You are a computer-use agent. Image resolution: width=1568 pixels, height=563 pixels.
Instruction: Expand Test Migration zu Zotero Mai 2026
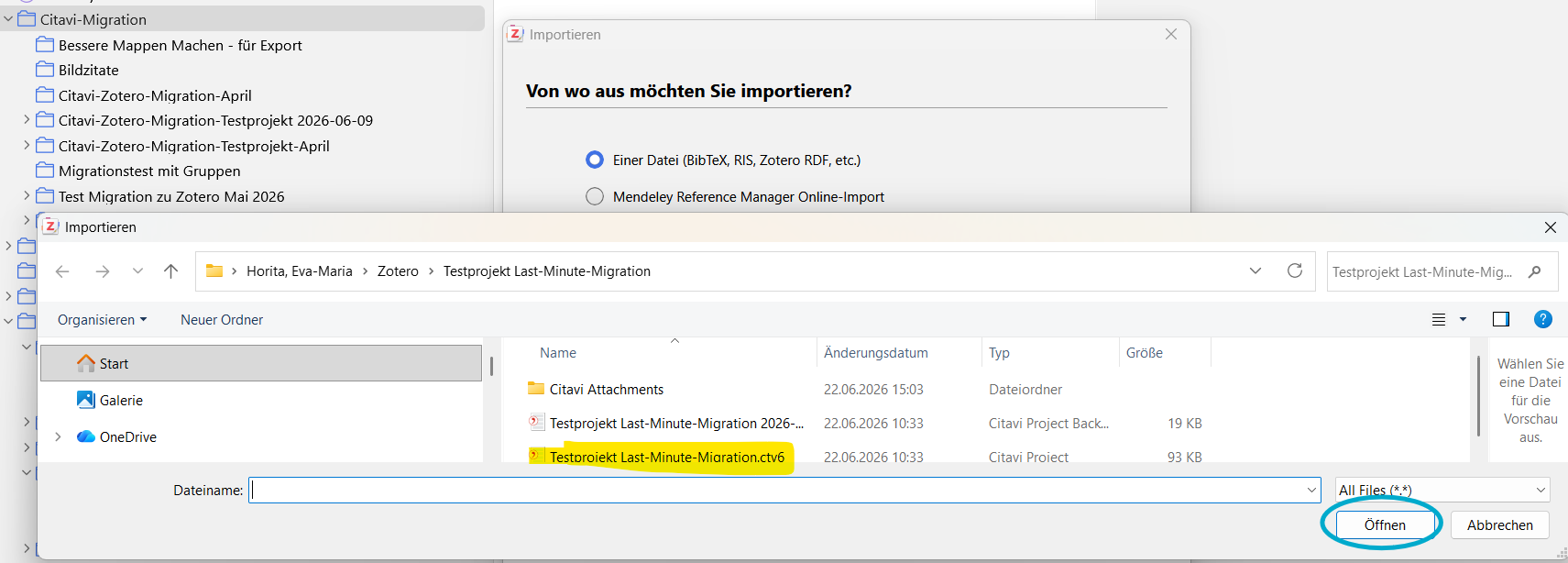(27, 195)
